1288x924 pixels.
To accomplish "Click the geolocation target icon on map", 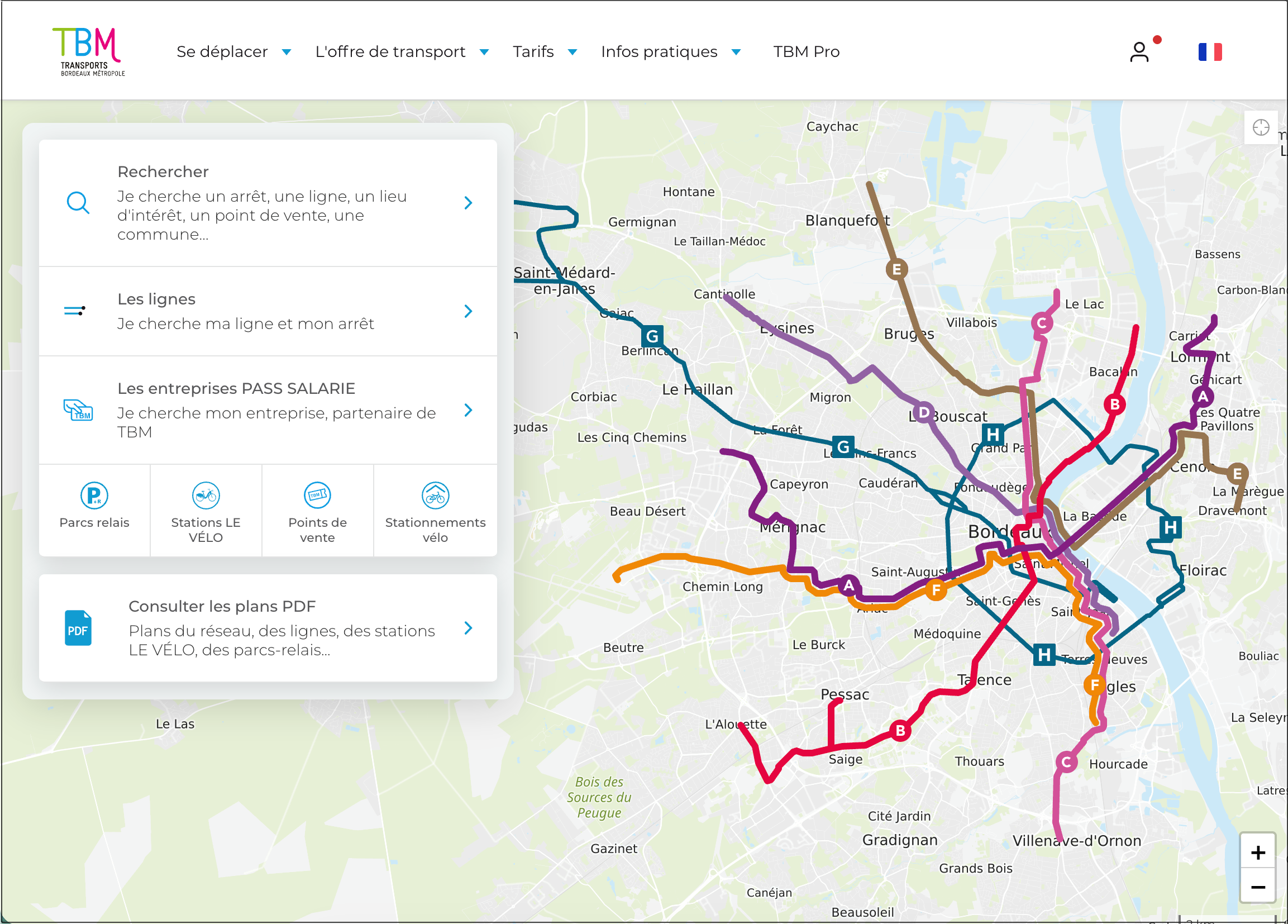I will point(1261,127).
